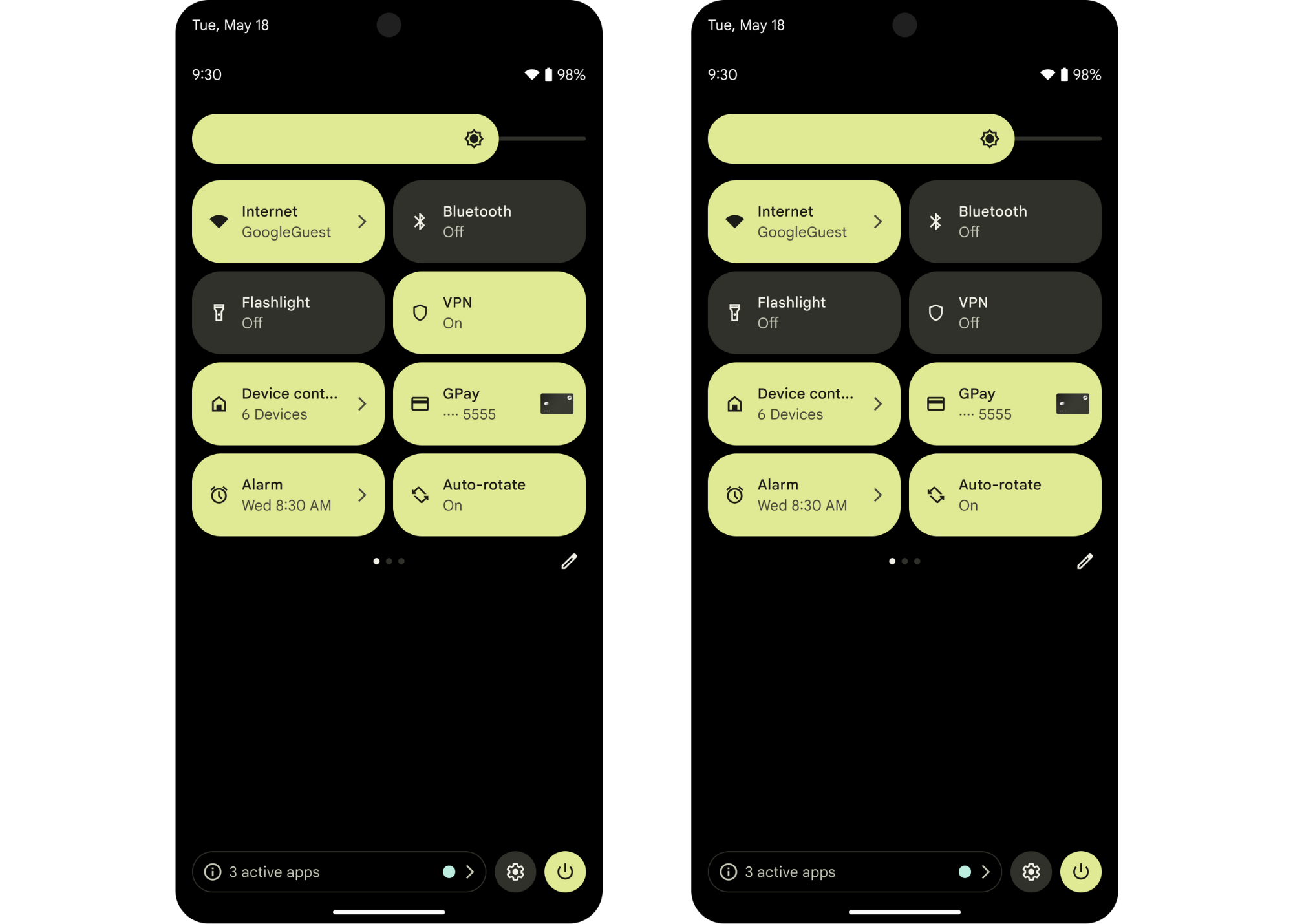Expand Alarm Wed 8:30 AM chevron
Image resolution: width=1293 pixels, height=924 pixels.
coord(365,495)
